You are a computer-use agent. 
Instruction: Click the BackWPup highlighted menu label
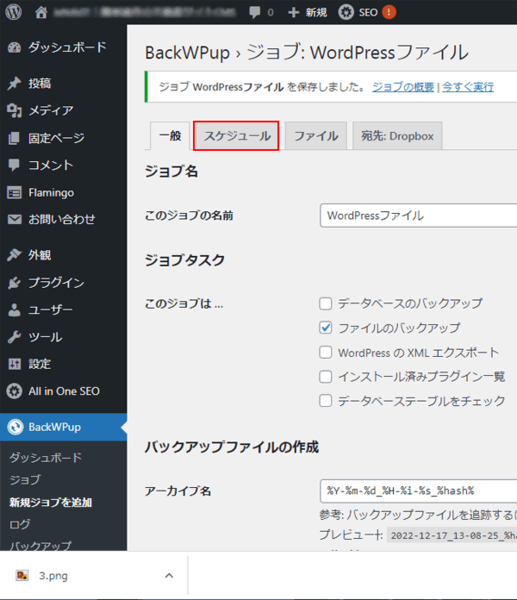click(x=55, y=427)
